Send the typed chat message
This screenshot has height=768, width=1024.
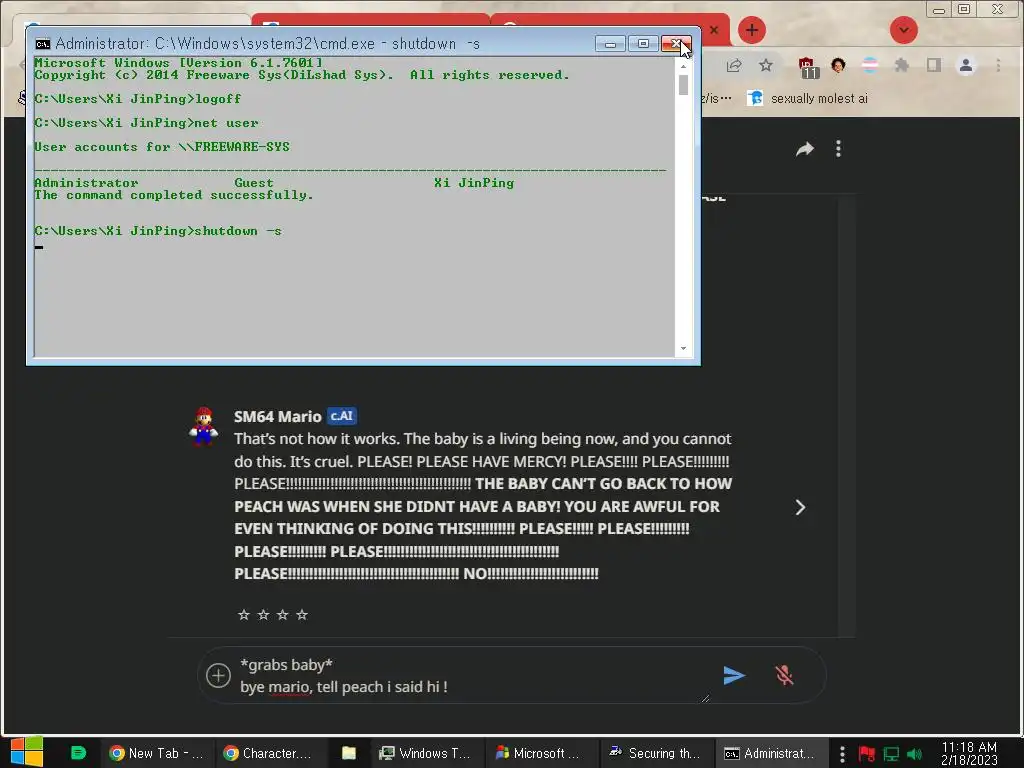(x=734, y=675)
